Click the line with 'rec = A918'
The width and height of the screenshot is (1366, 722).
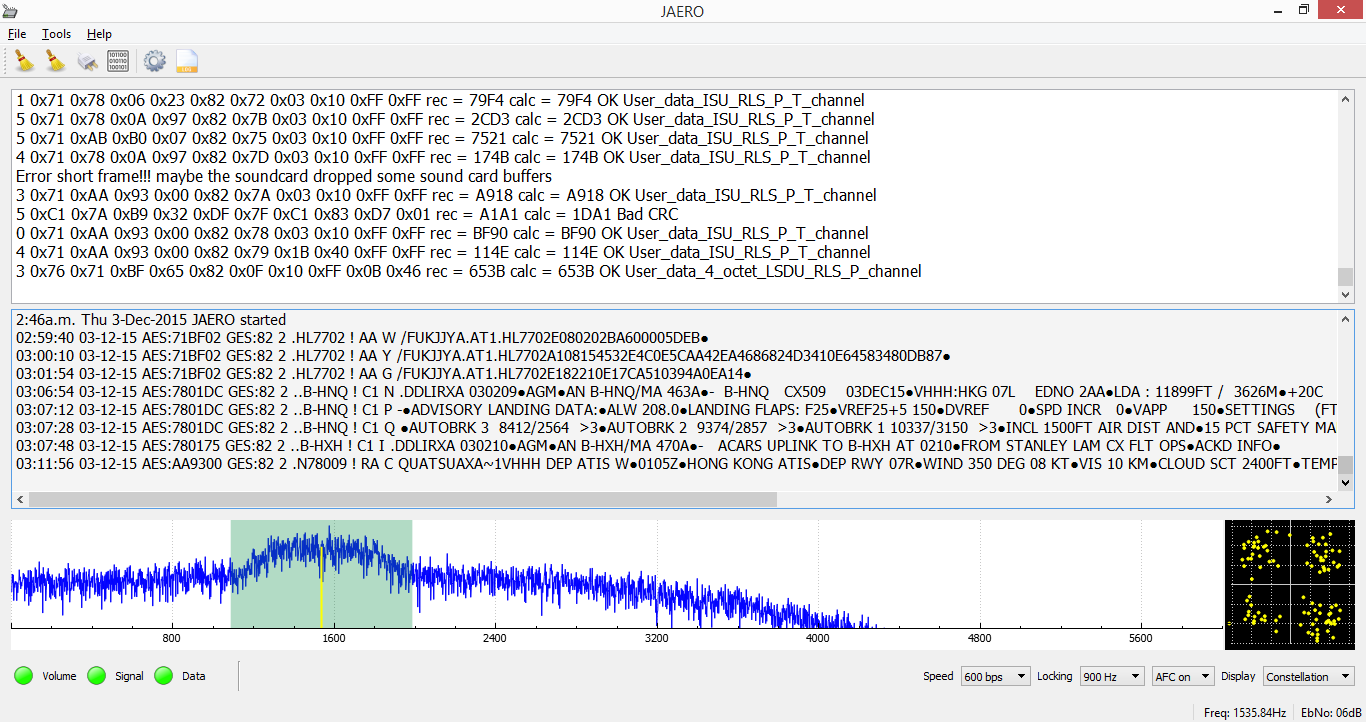[446, 195]
